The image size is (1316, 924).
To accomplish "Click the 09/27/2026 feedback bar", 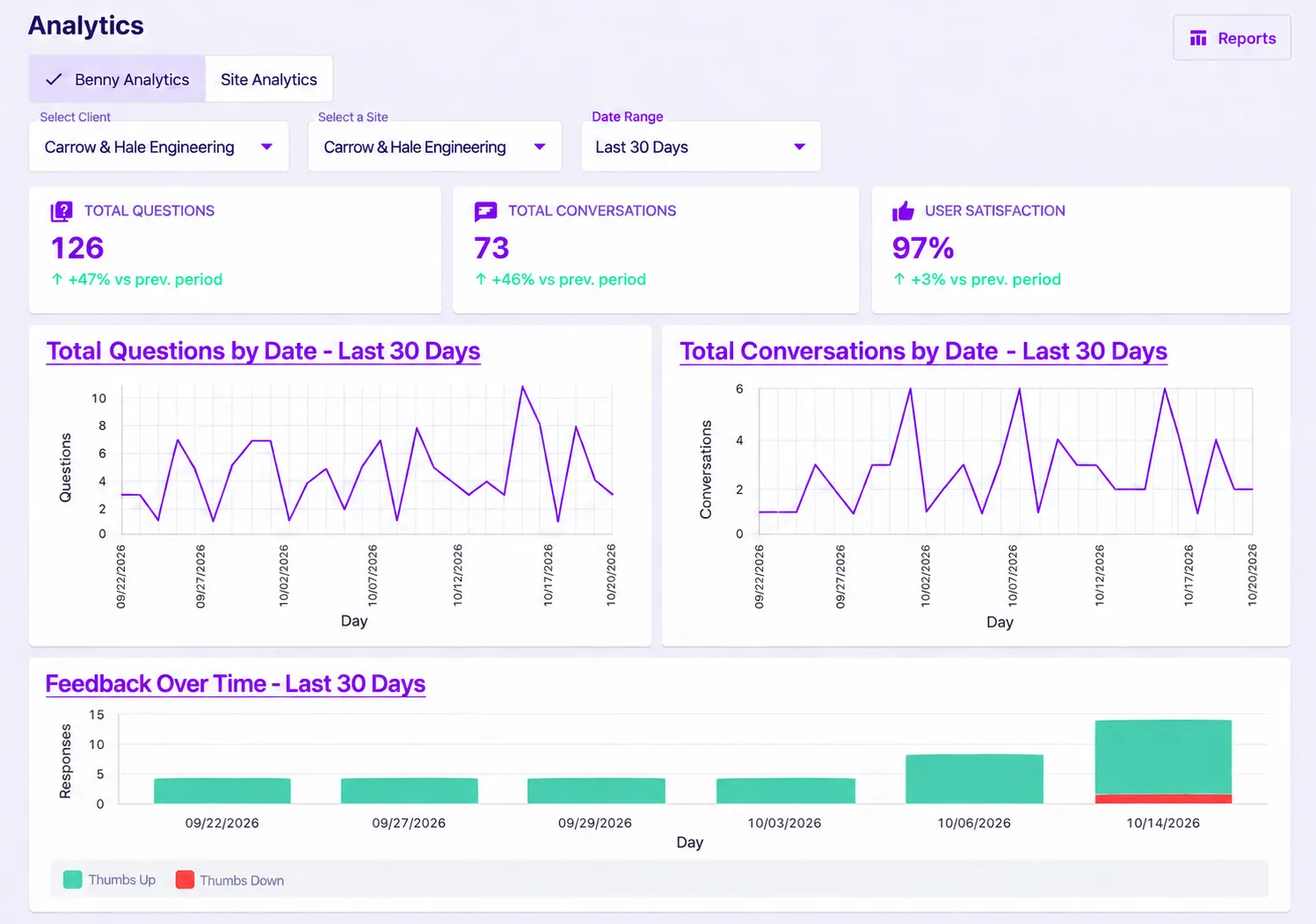I will tap(410, 790).
